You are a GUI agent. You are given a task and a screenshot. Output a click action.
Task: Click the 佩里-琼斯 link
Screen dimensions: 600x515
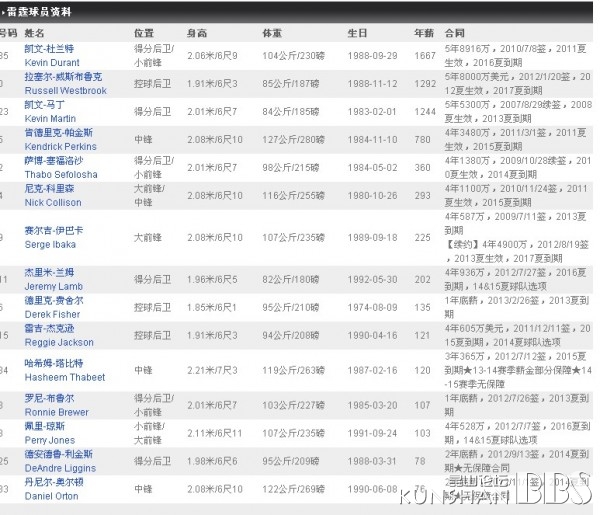(44, 426)
